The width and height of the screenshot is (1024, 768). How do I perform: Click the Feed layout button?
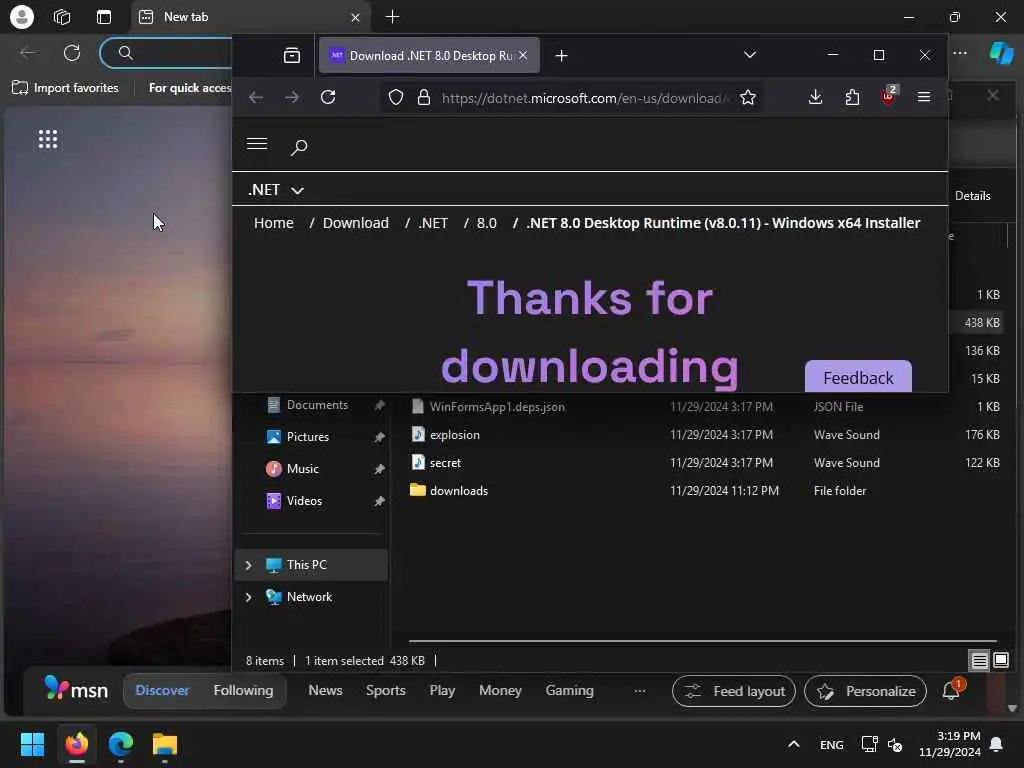pos(734,691)
